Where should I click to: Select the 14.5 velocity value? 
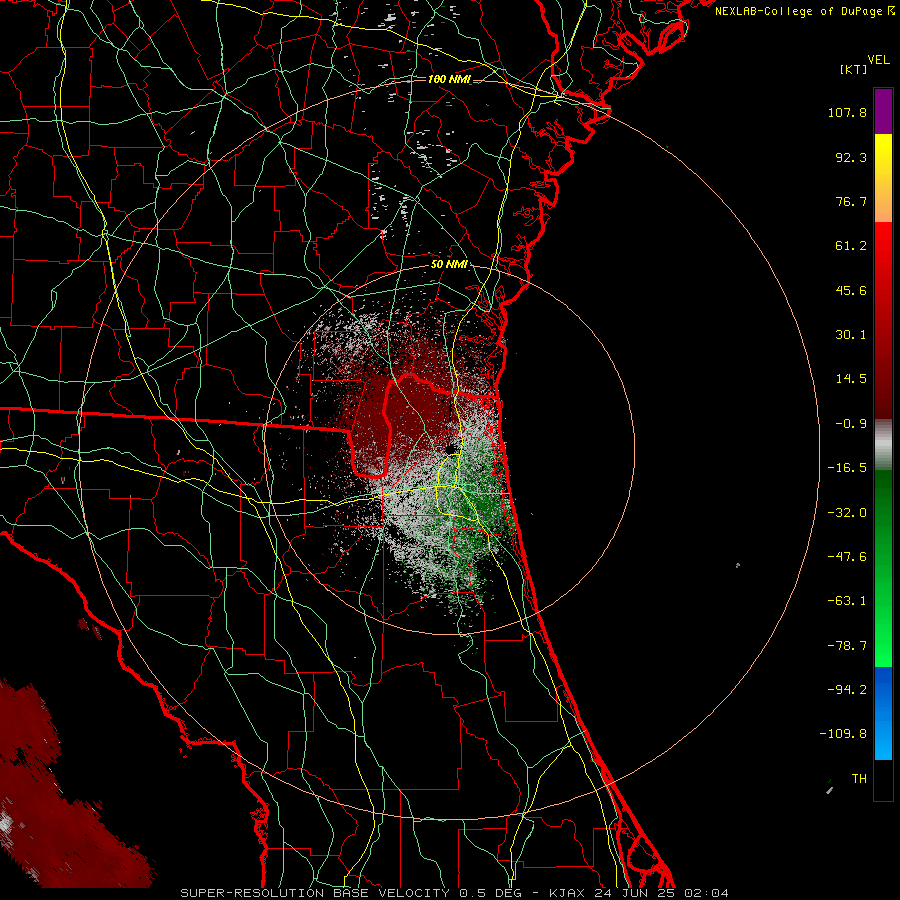[x=851, y=379]
